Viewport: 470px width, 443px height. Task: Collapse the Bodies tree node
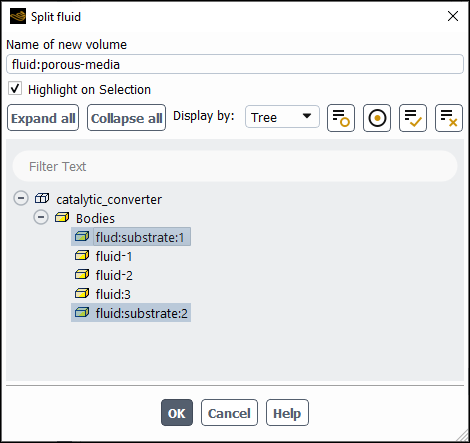click(x=41, y=217)
